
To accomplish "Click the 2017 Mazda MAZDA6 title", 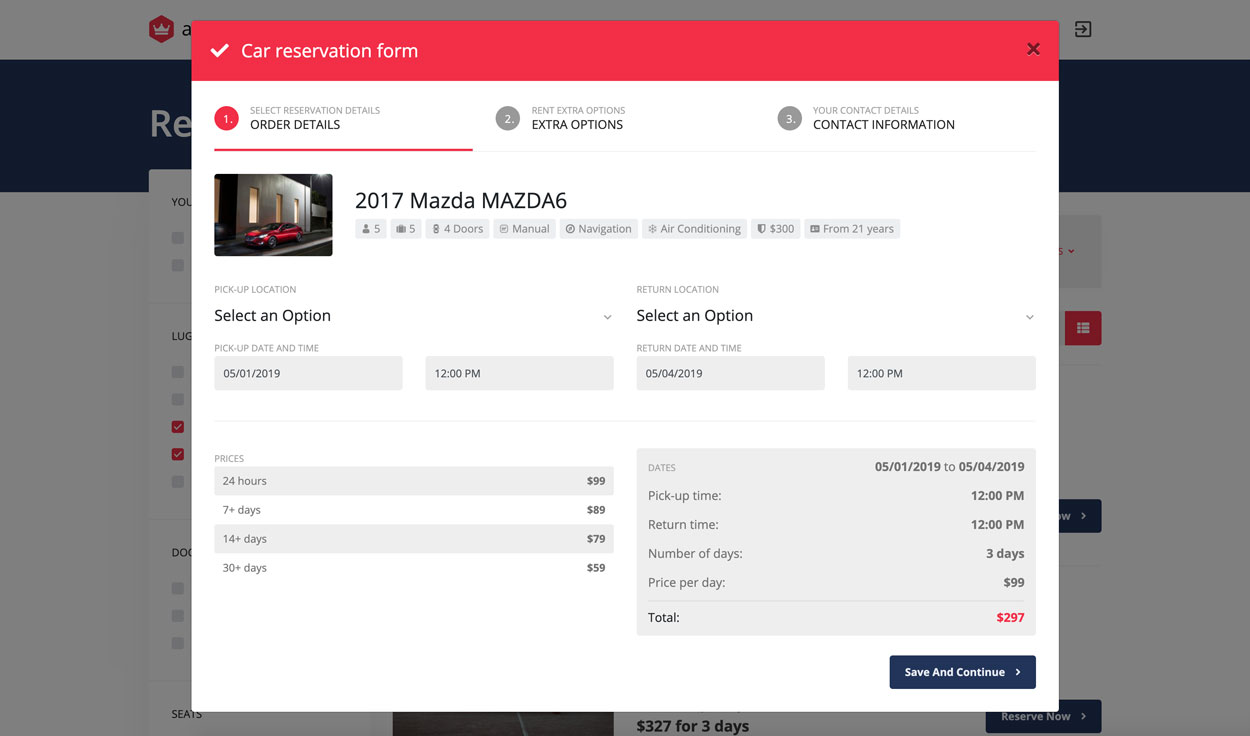I will point(461,200).
